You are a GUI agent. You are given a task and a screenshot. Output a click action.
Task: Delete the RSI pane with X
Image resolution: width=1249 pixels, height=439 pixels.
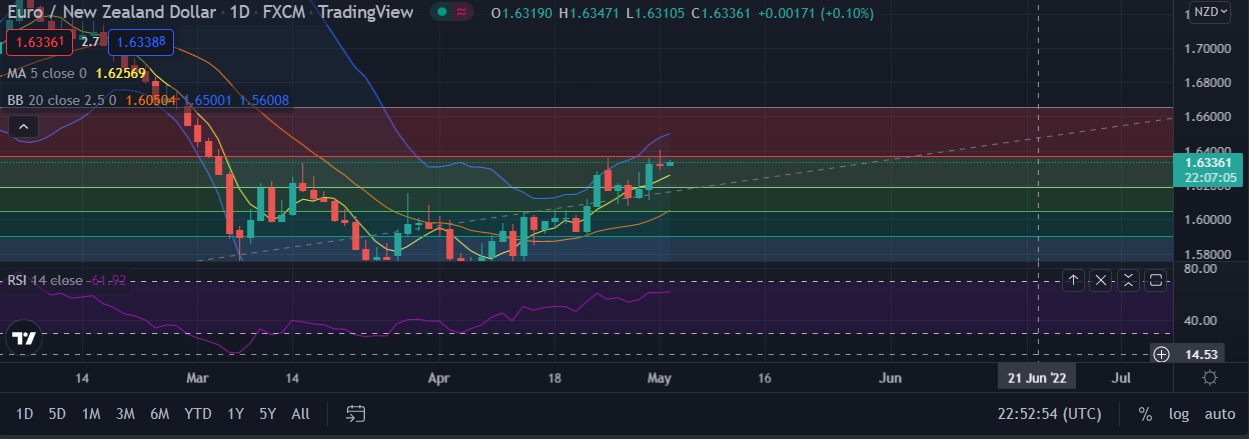coord(1101,281)
